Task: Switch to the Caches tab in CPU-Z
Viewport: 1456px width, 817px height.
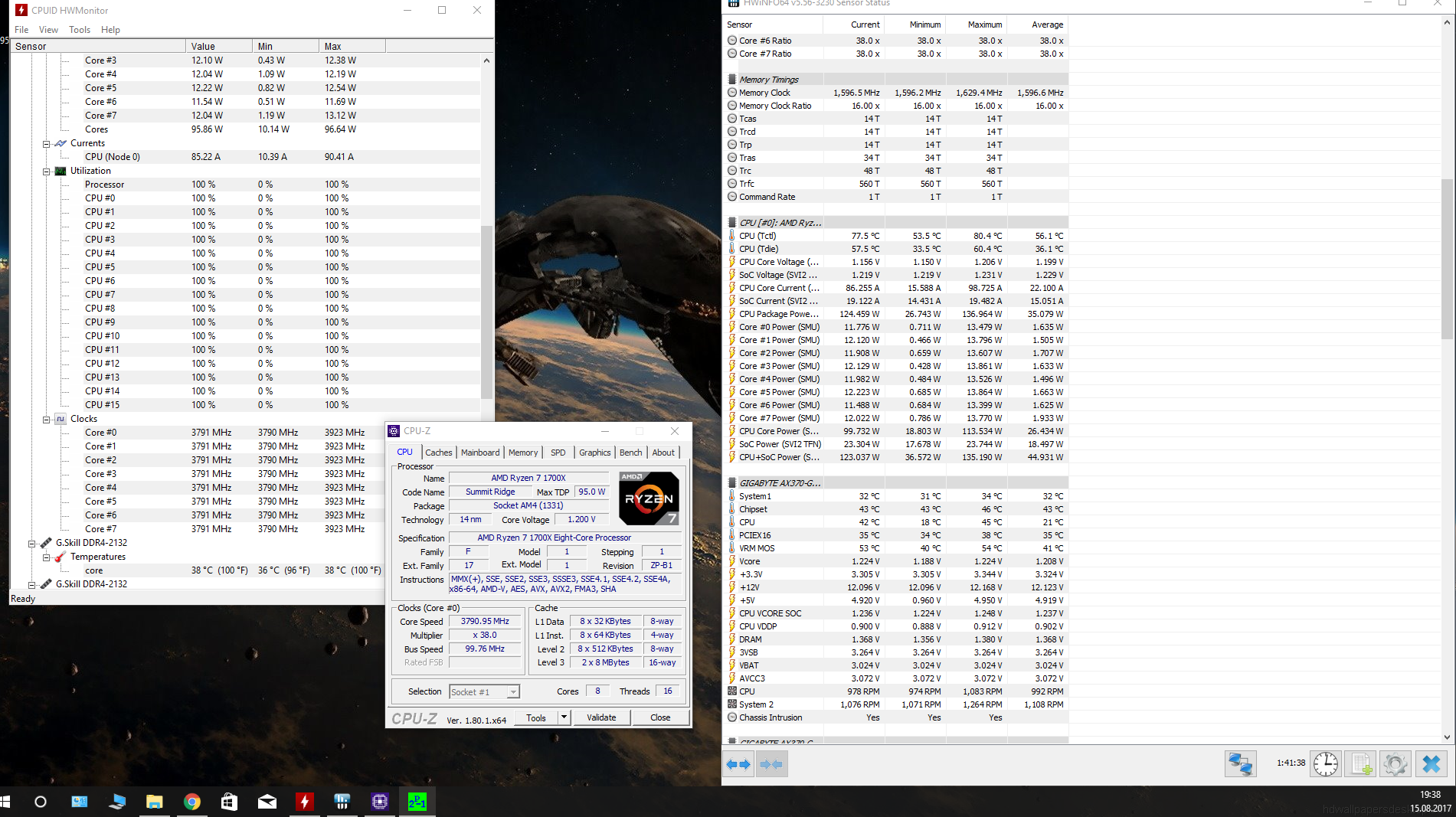Action: [439, 453]
